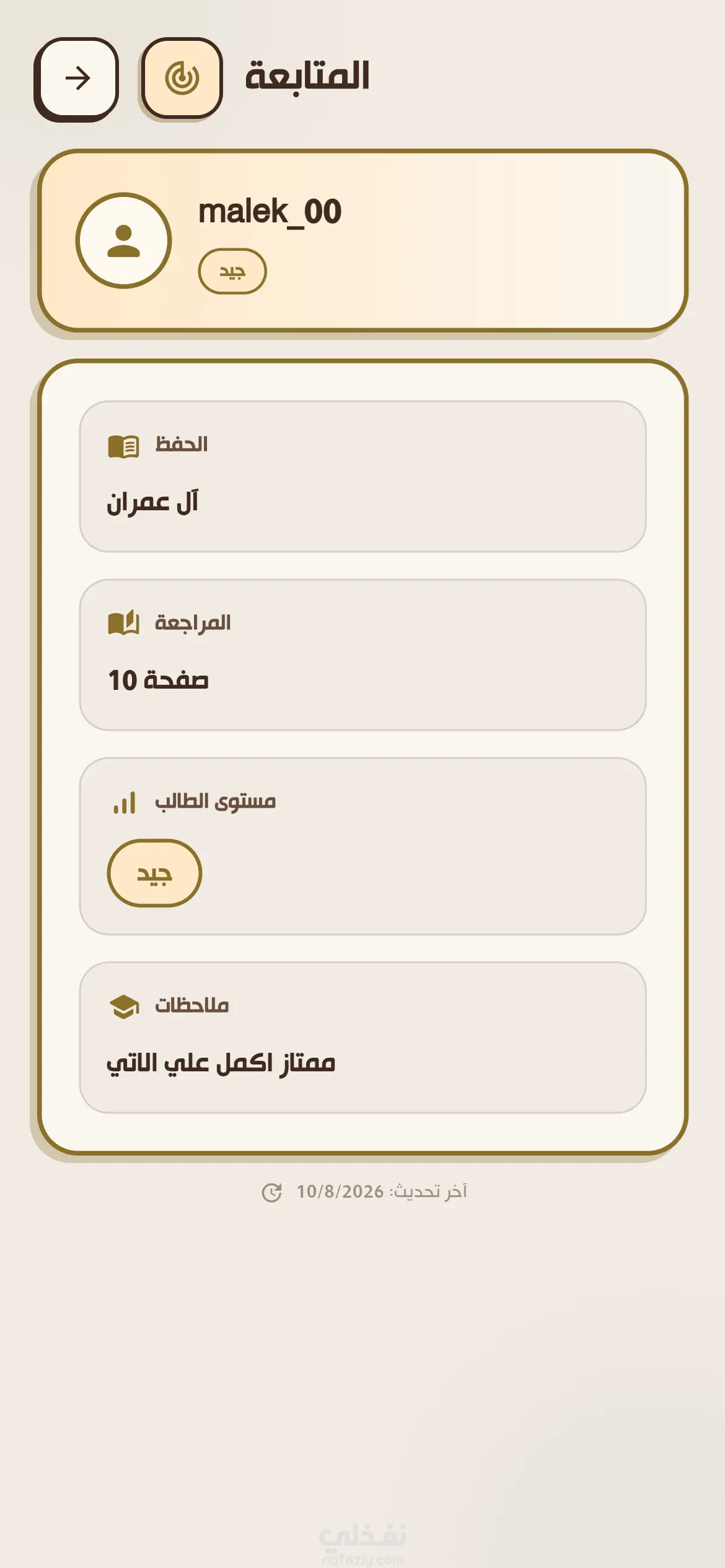
Task: Tap the bar chart icon beside مستوى الطالب
Action: tap(124, 803)
